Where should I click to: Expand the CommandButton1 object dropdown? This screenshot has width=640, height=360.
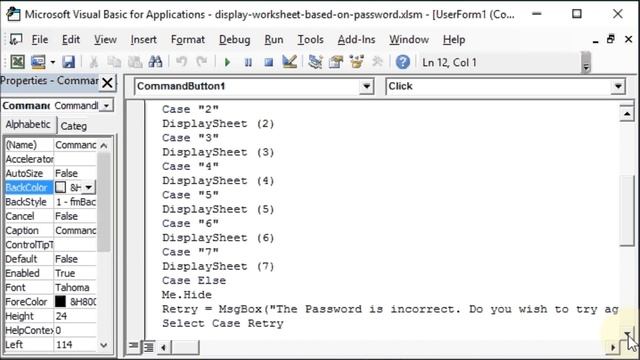click(367, 86)
